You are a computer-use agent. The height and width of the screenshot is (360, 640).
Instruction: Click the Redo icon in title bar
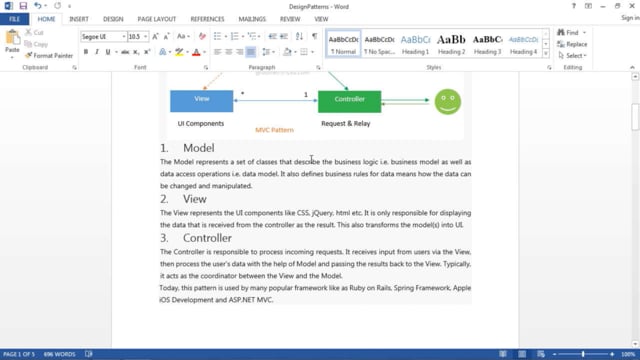click(58, 6)
